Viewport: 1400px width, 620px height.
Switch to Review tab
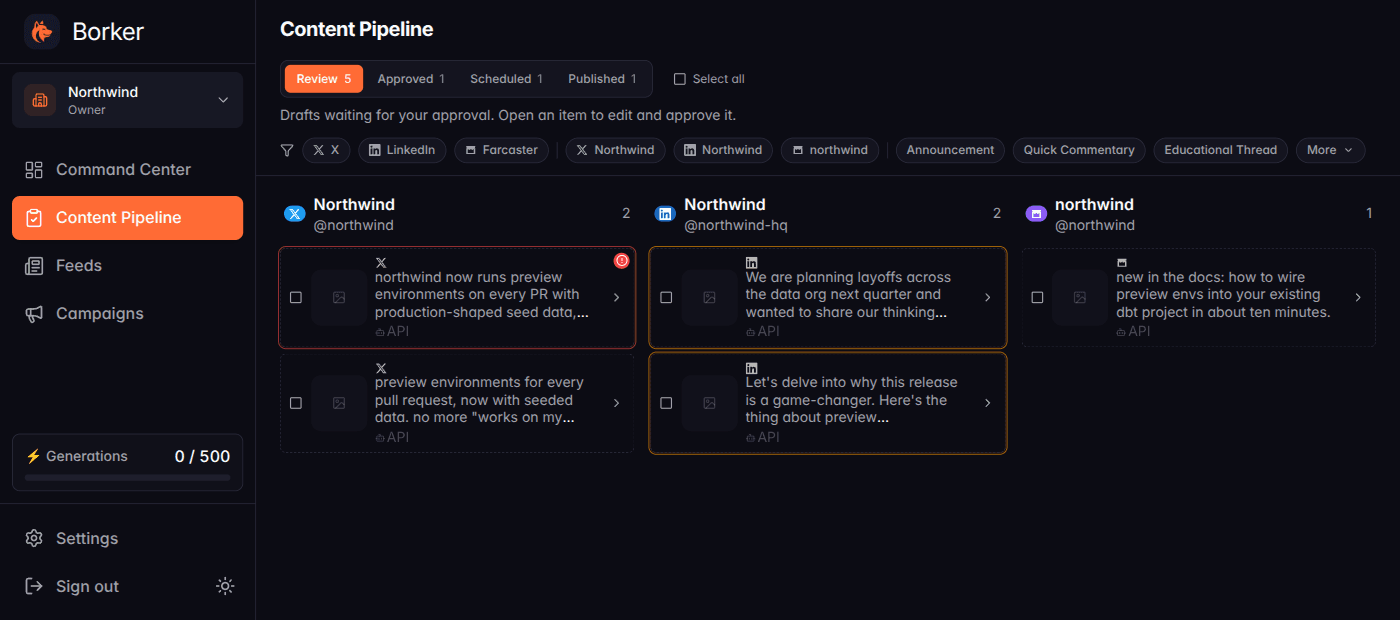pyautogui.click(x=324, y=79)
